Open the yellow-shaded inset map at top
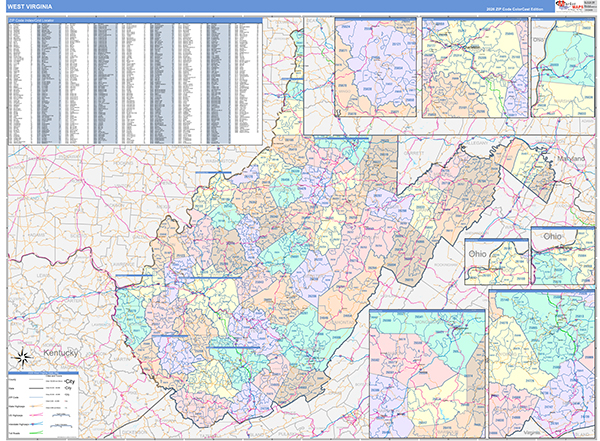Image resolution: width=600 pixels, height=441 pixels. (475, 68)
